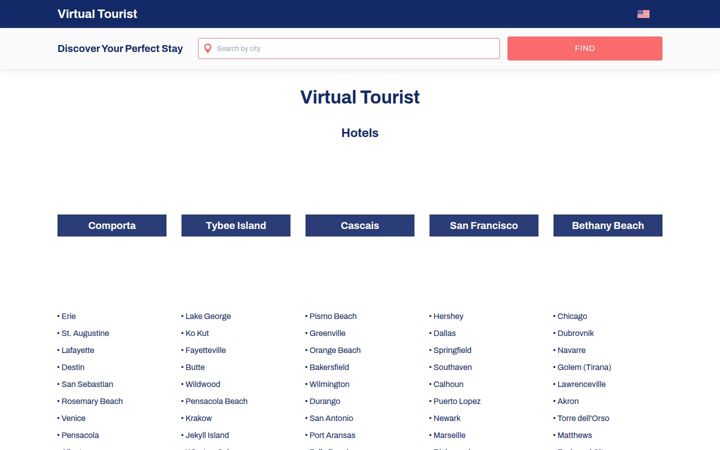Image resolution: width=720 pixels, height=450 pixels.
Task: Click the FIND button
Action: coord(585,49)
